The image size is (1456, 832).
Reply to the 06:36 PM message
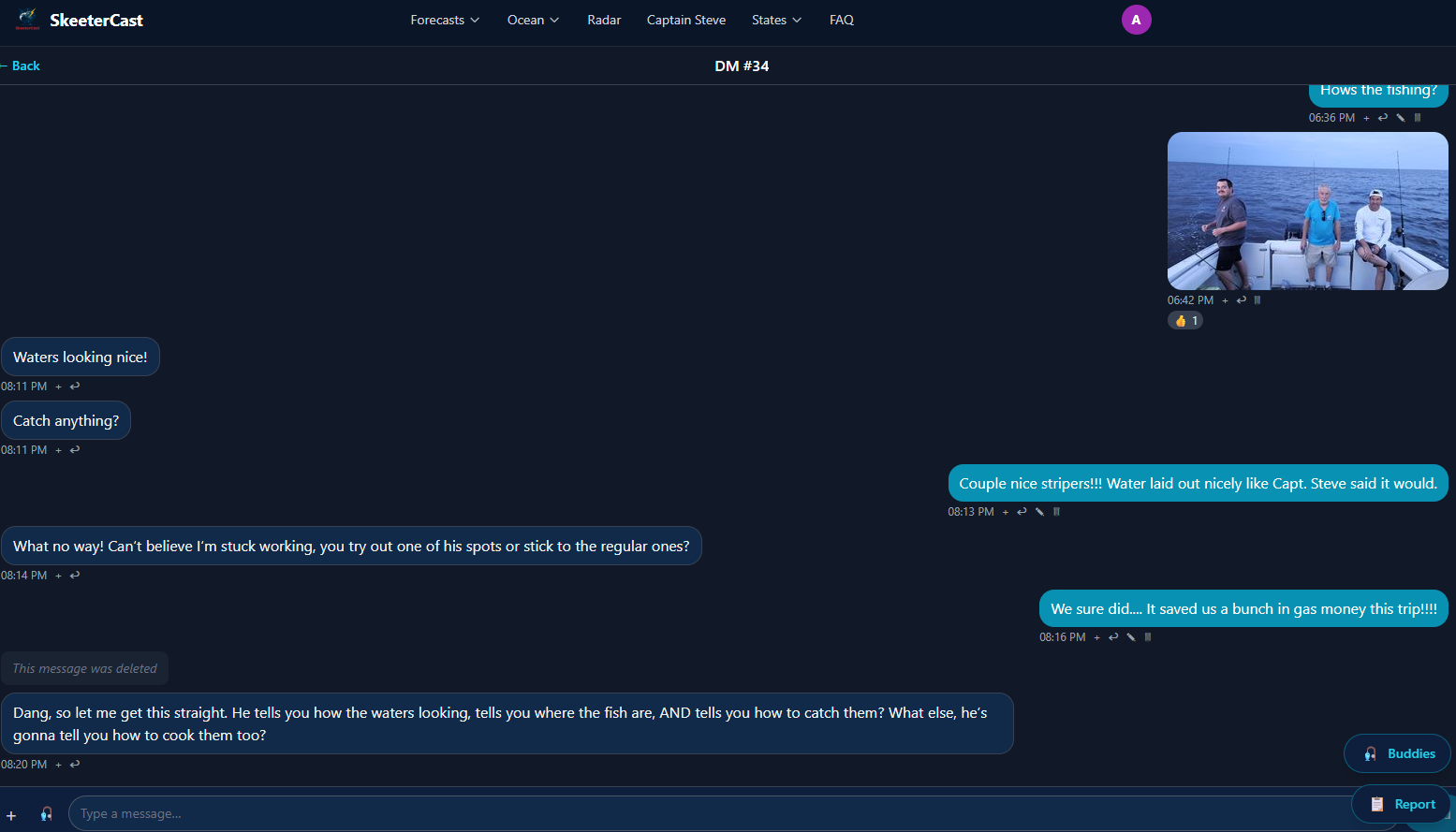(1383, 118)
